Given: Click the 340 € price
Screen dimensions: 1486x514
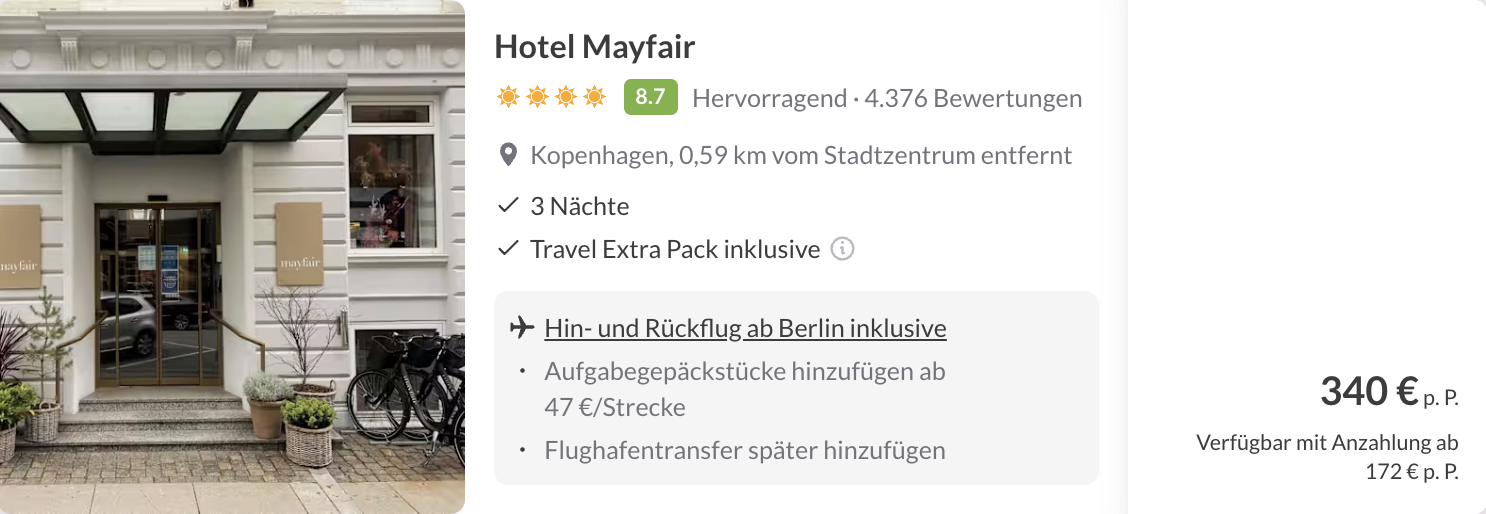Looking at the screenshot, I should [x=1369, y=392].
